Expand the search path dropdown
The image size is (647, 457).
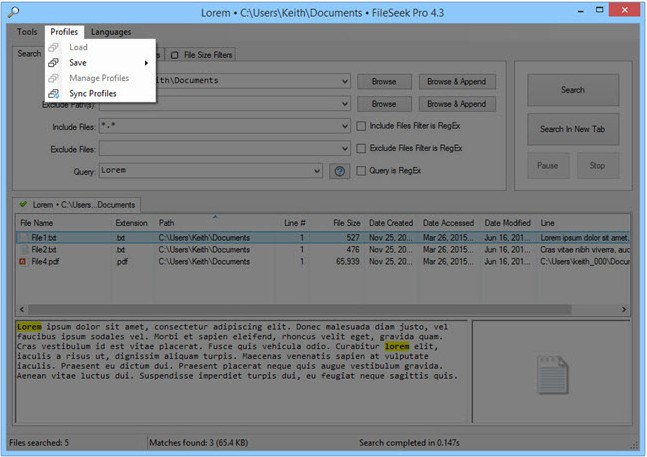click(345, 81)
